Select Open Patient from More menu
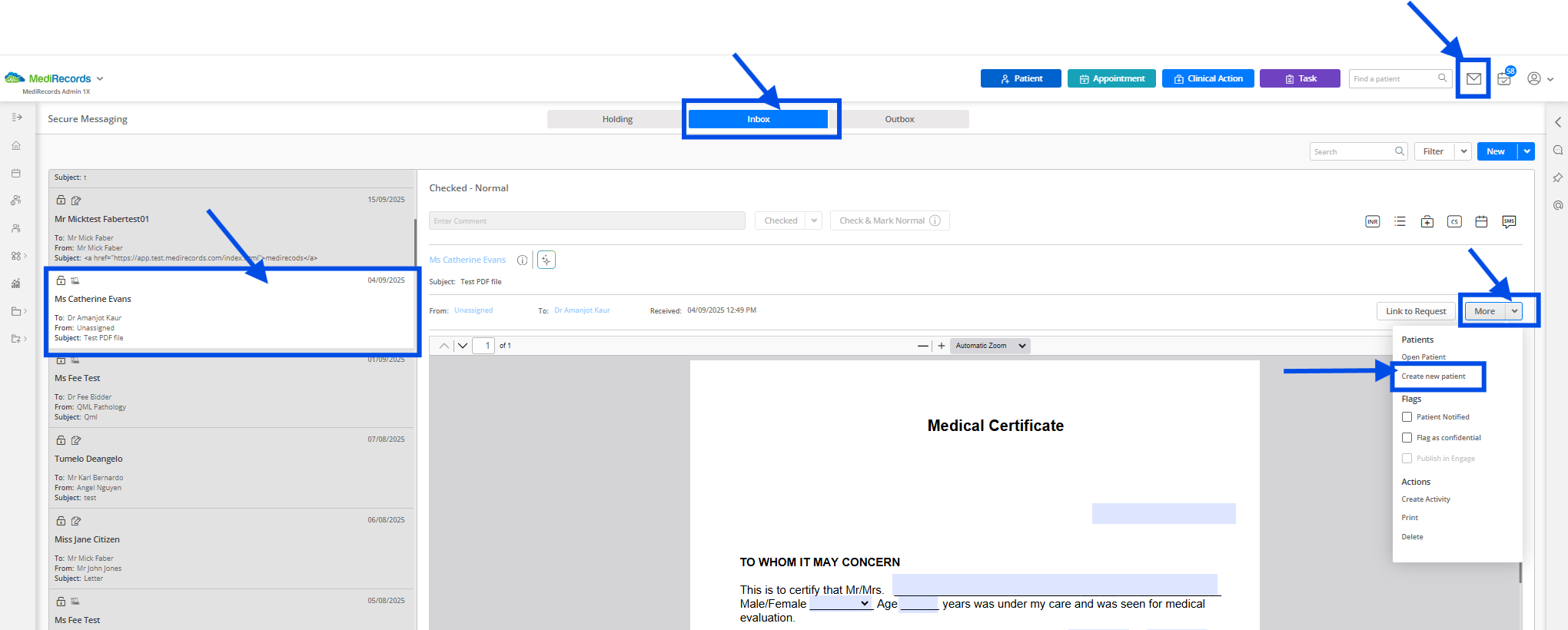Image resolution: width=1568 pixels, height=630 pixels. (1423, 357)
